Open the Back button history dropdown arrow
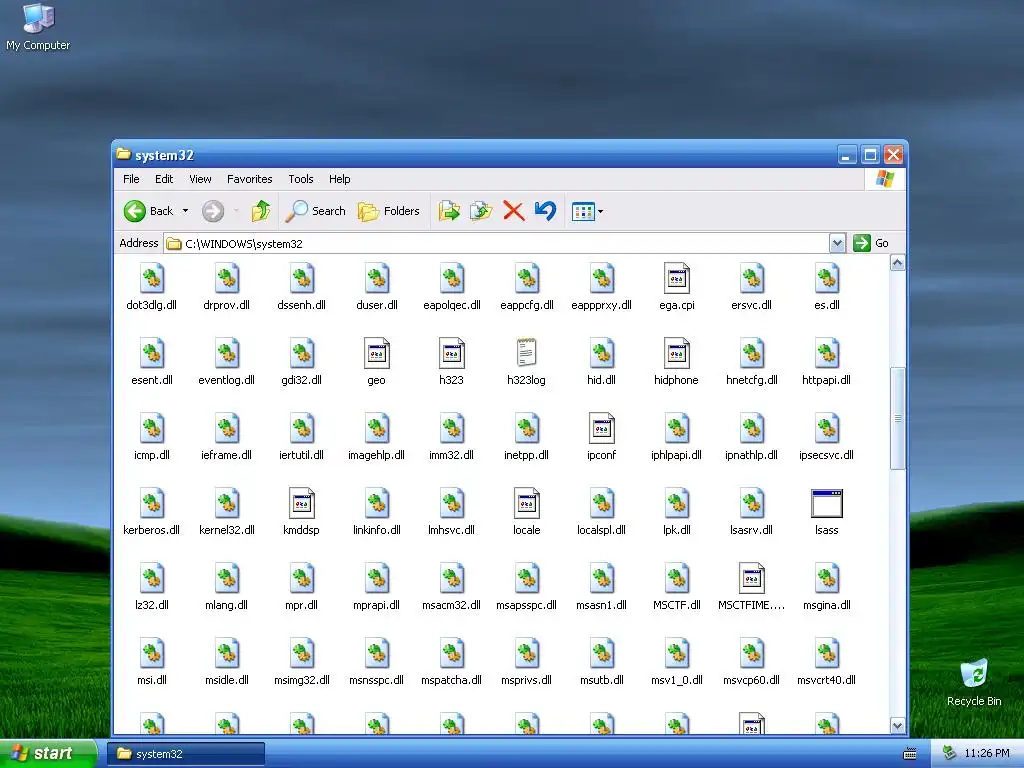Image resolution: width=1024 pixels, height=768 pixels. point(185,211)
